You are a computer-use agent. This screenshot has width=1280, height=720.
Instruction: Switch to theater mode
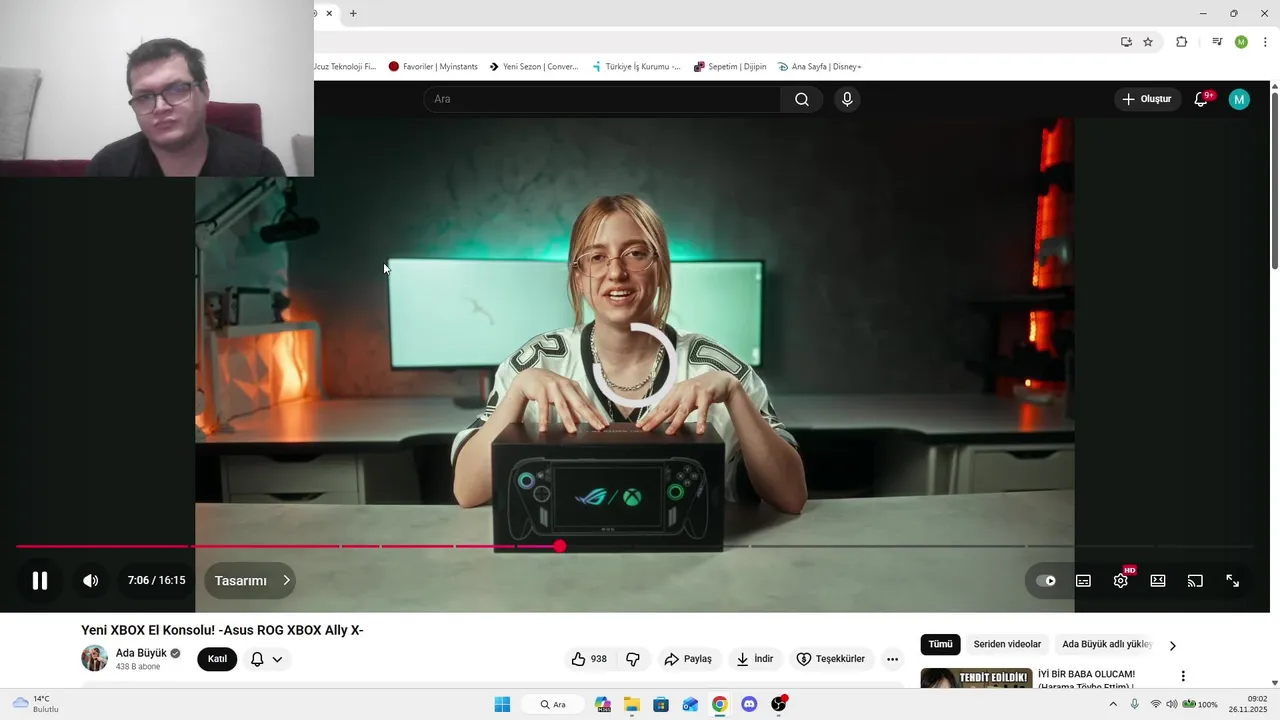[1158, 580]
